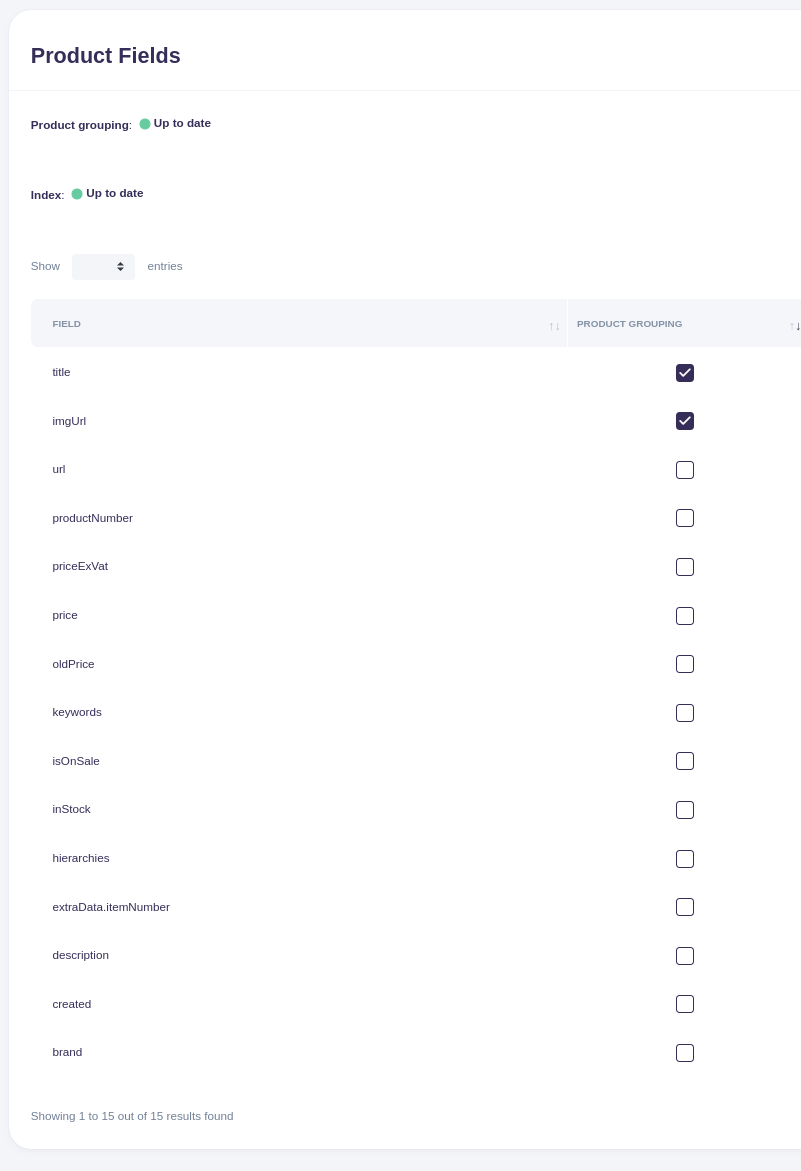The image size is (801, 1171).
Task: Toggle product grouping for brand
Action: click(x=685, y=1053)
